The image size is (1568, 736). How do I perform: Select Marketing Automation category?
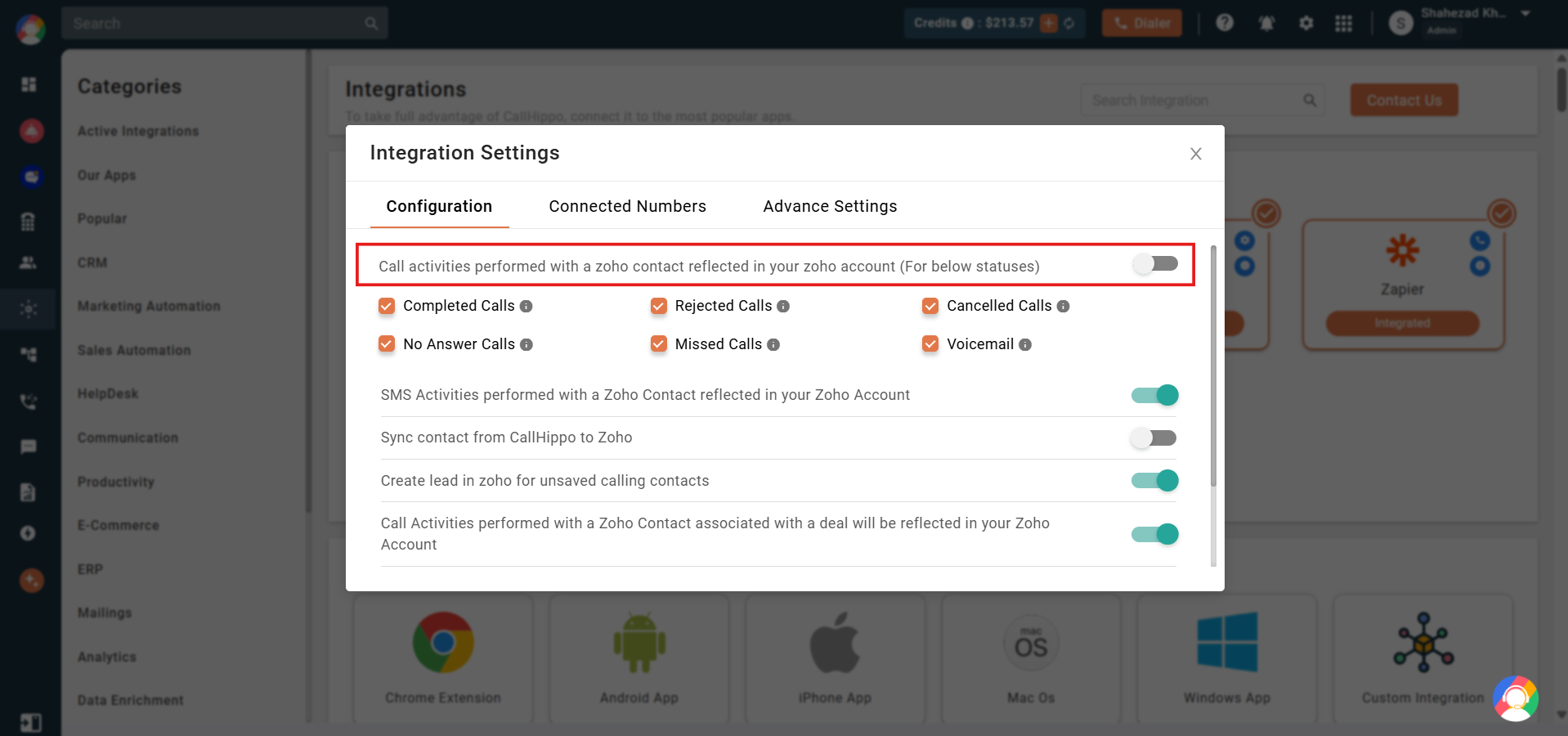tap(149, 307)
